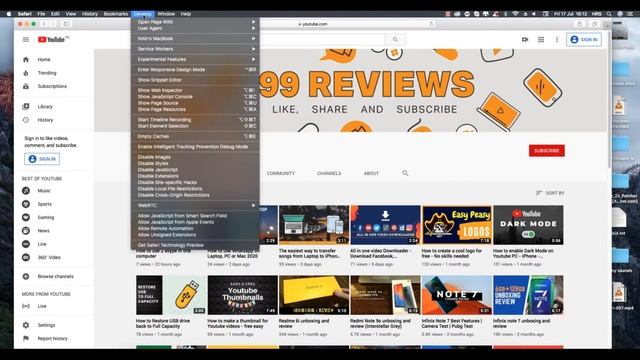Image resolution: width=640 pixels, height=360 pixels.
Task: Open Dark Mode video thumbnail
Action: pos(528,225)
